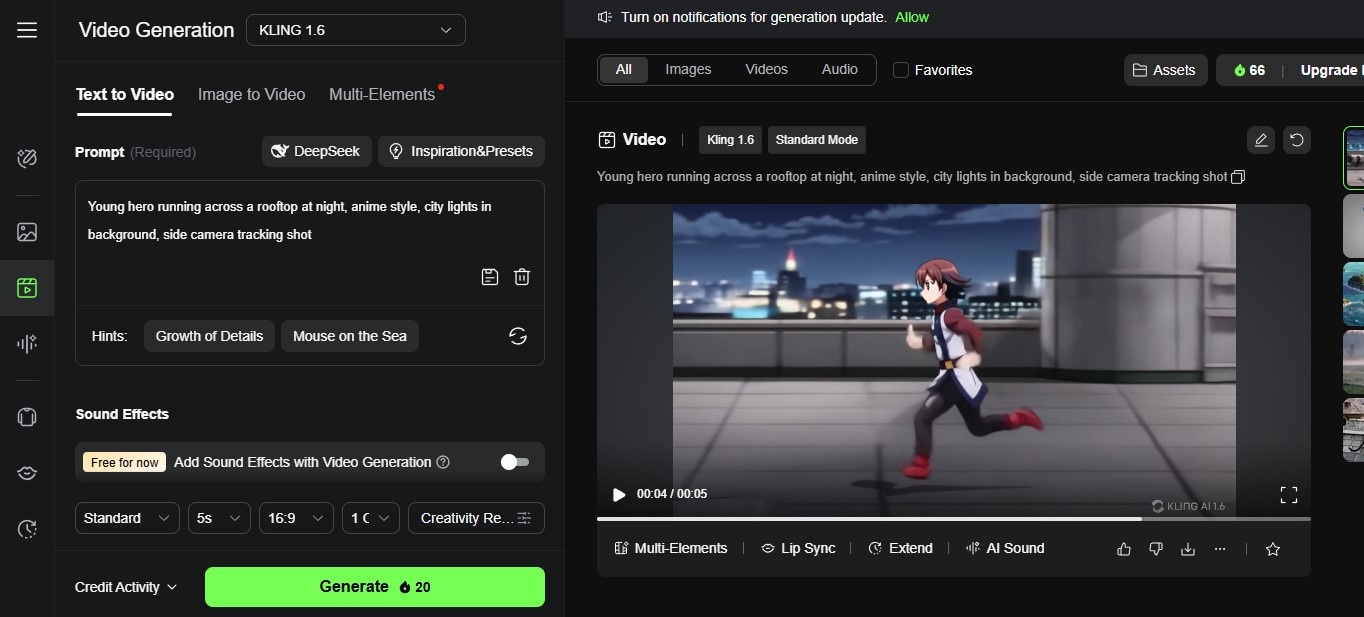This screenshot has height=617, width=1364.
Task: Click Allow notifications link
Action: coord(912,17)
